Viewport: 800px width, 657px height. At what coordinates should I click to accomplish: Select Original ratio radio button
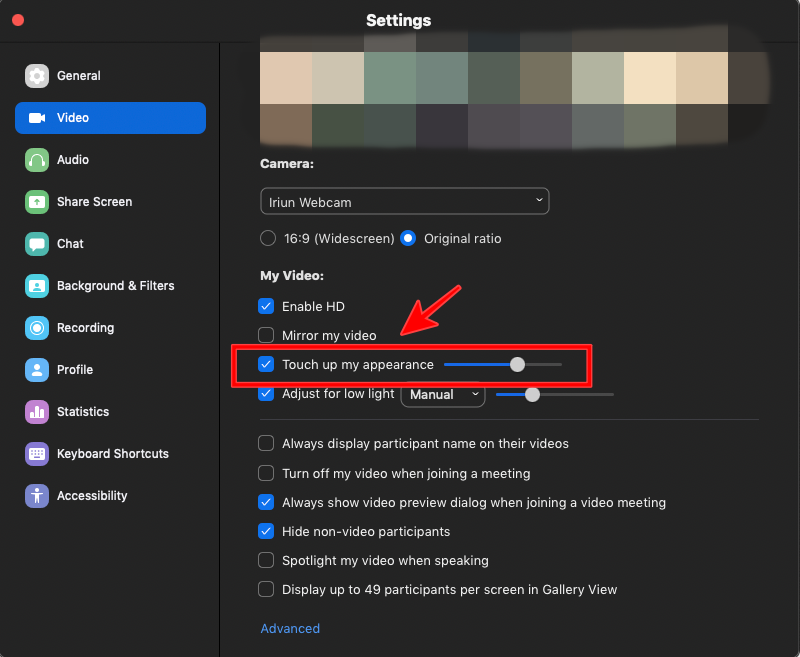(x=408, y=238)
